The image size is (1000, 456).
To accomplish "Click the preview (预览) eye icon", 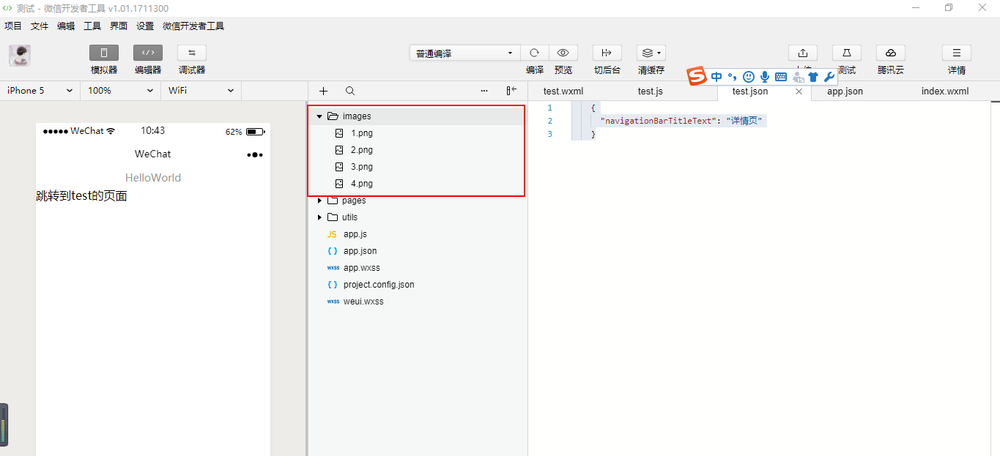I will (563, 53).
